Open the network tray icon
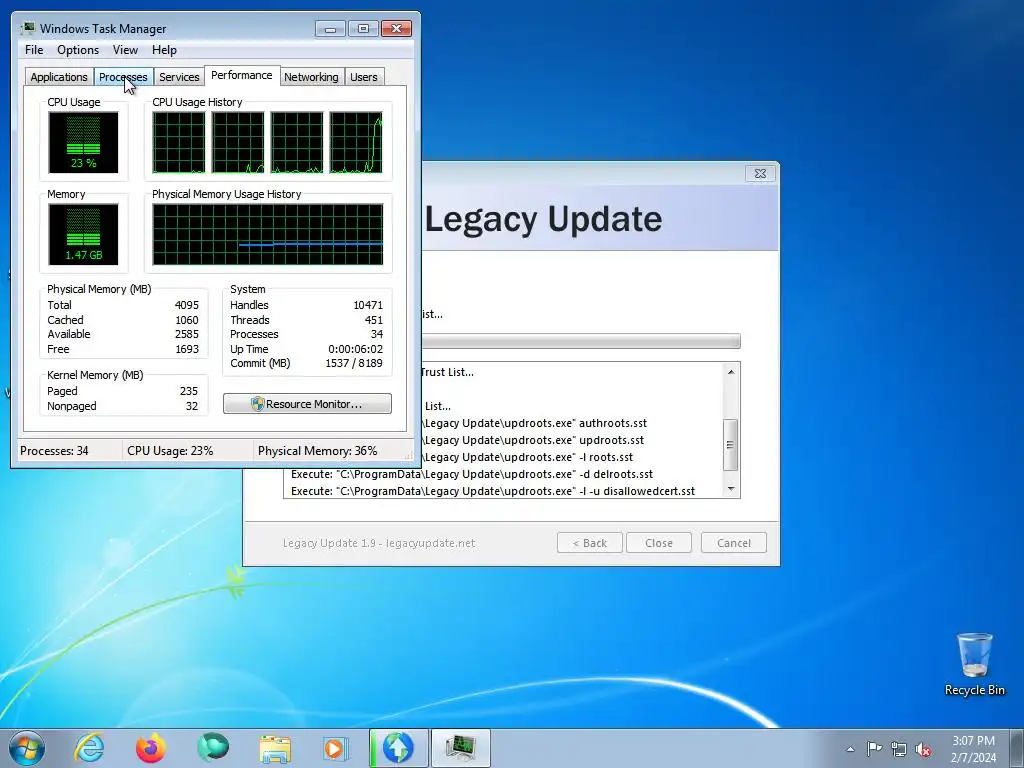Viewport: 1024px width, 768px height. (899, 749)
